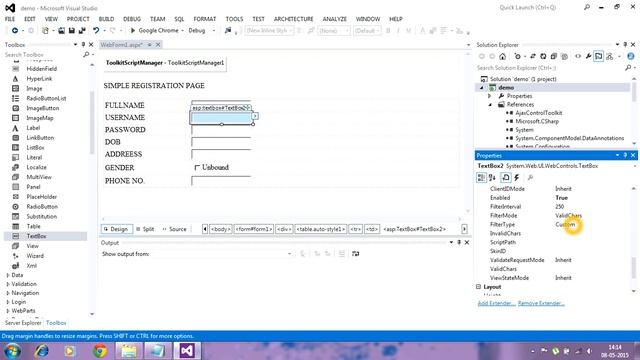Viewport: 640px width, 360px height.
Task: Toggle auto-hide pin on Properties panel
Action: [x=625, y=156]
